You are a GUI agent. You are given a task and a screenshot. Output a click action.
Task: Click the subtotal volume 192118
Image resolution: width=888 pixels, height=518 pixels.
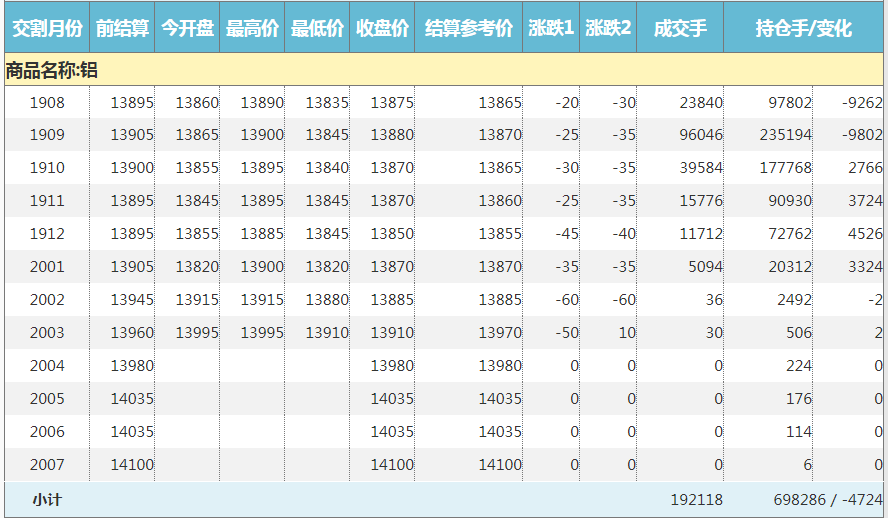694,499
